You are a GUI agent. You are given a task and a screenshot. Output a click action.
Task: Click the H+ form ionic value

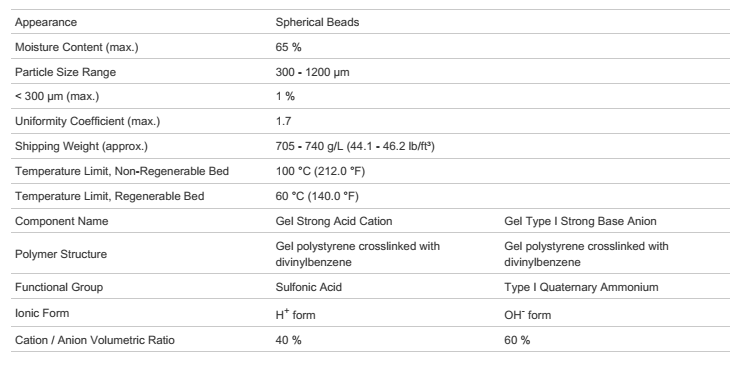(295, 314)
